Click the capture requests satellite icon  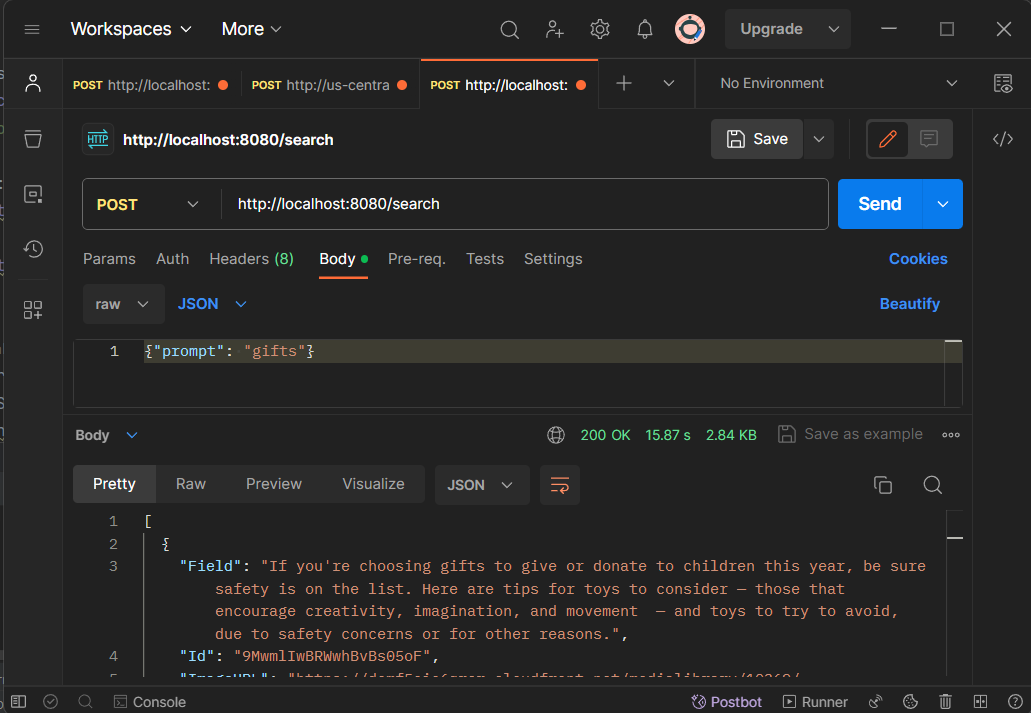pos(875,702)
